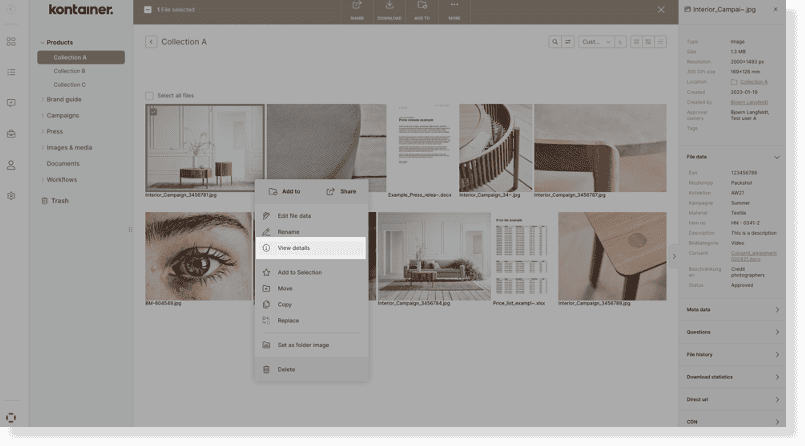Image resolution: width=805 pixels, height=446 pixels.
Task: Click the More three-dots icon
Action: (454, 9)
